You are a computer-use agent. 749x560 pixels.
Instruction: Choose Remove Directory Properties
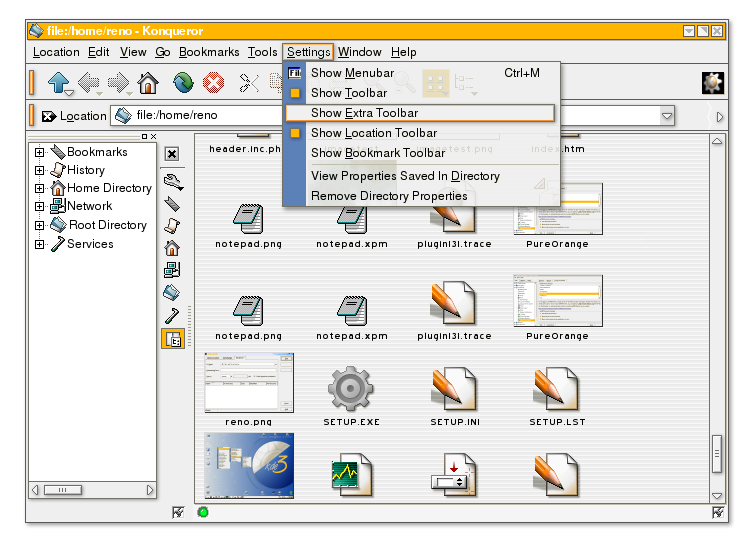420,196
